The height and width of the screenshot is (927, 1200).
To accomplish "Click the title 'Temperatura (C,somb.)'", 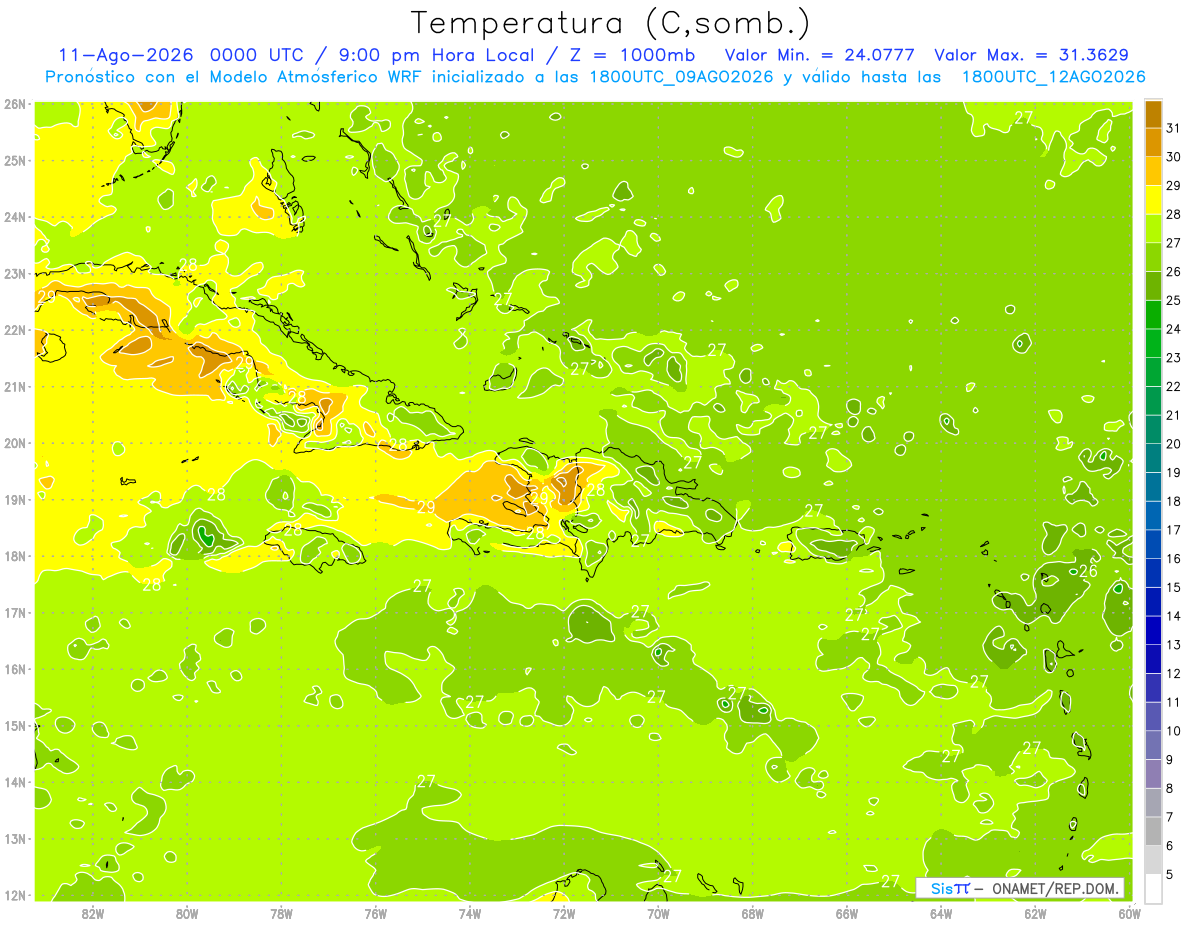I will [x=610, y=23].
